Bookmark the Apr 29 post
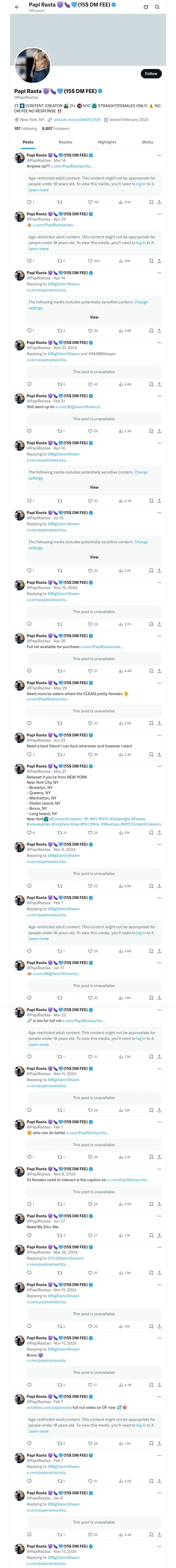Image resolution: width=176 pixels, height=1568 pixels. coord(151,261)
